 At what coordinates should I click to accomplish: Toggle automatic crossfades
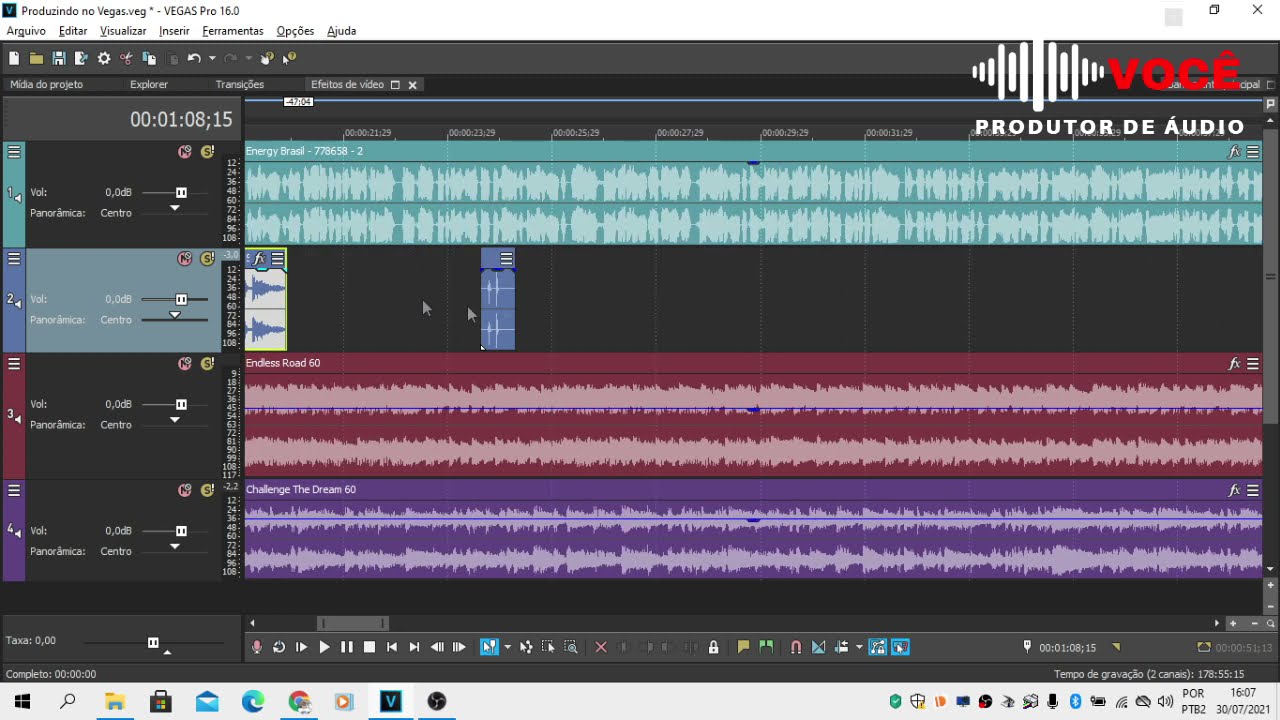(818, 647)
